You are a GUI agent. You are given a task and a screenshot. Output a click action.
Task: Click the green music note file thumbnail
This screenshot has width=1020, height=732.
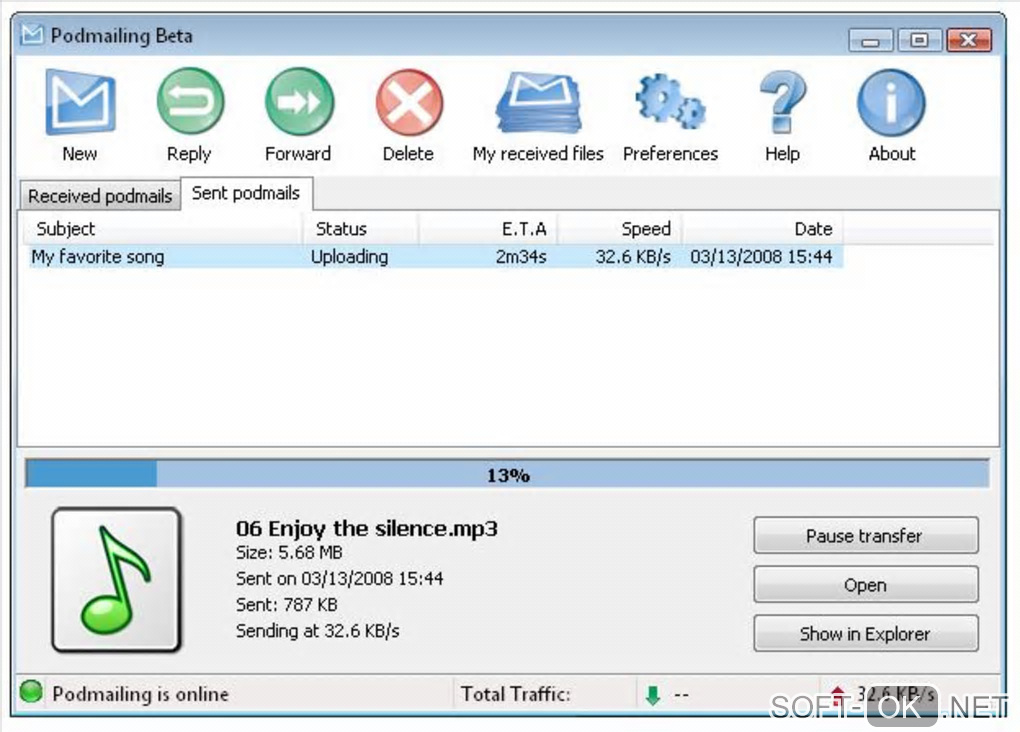(116, 580)
